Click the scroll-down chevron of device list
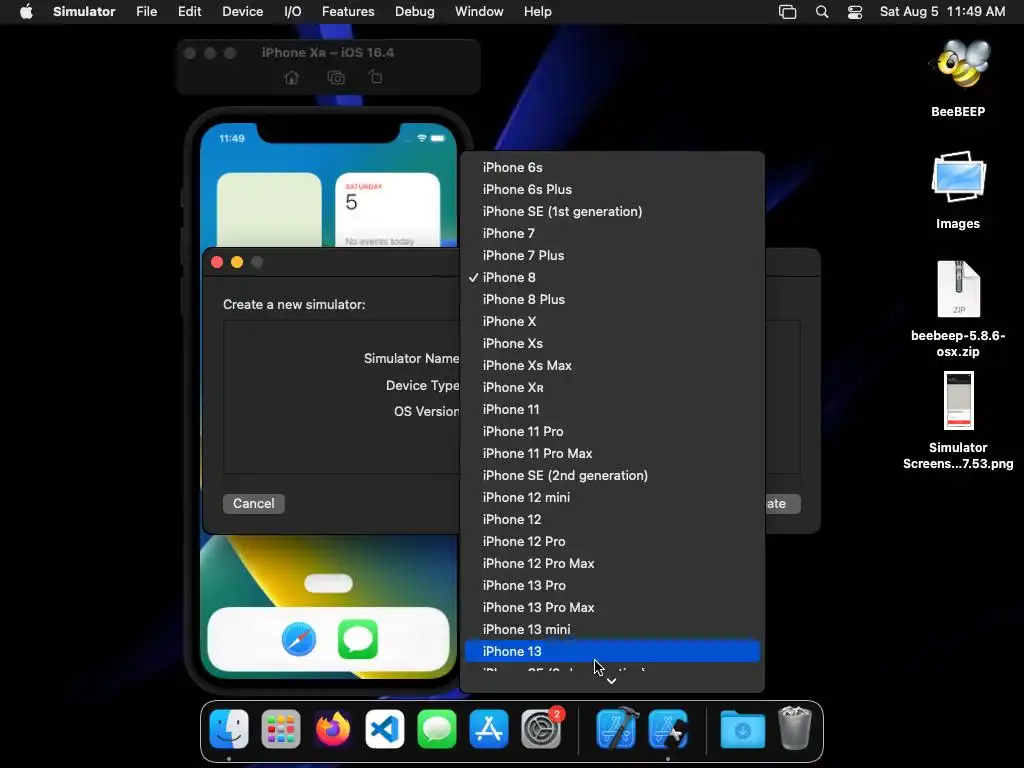This screenshot has width=1024, height=768. pos(611,680)
